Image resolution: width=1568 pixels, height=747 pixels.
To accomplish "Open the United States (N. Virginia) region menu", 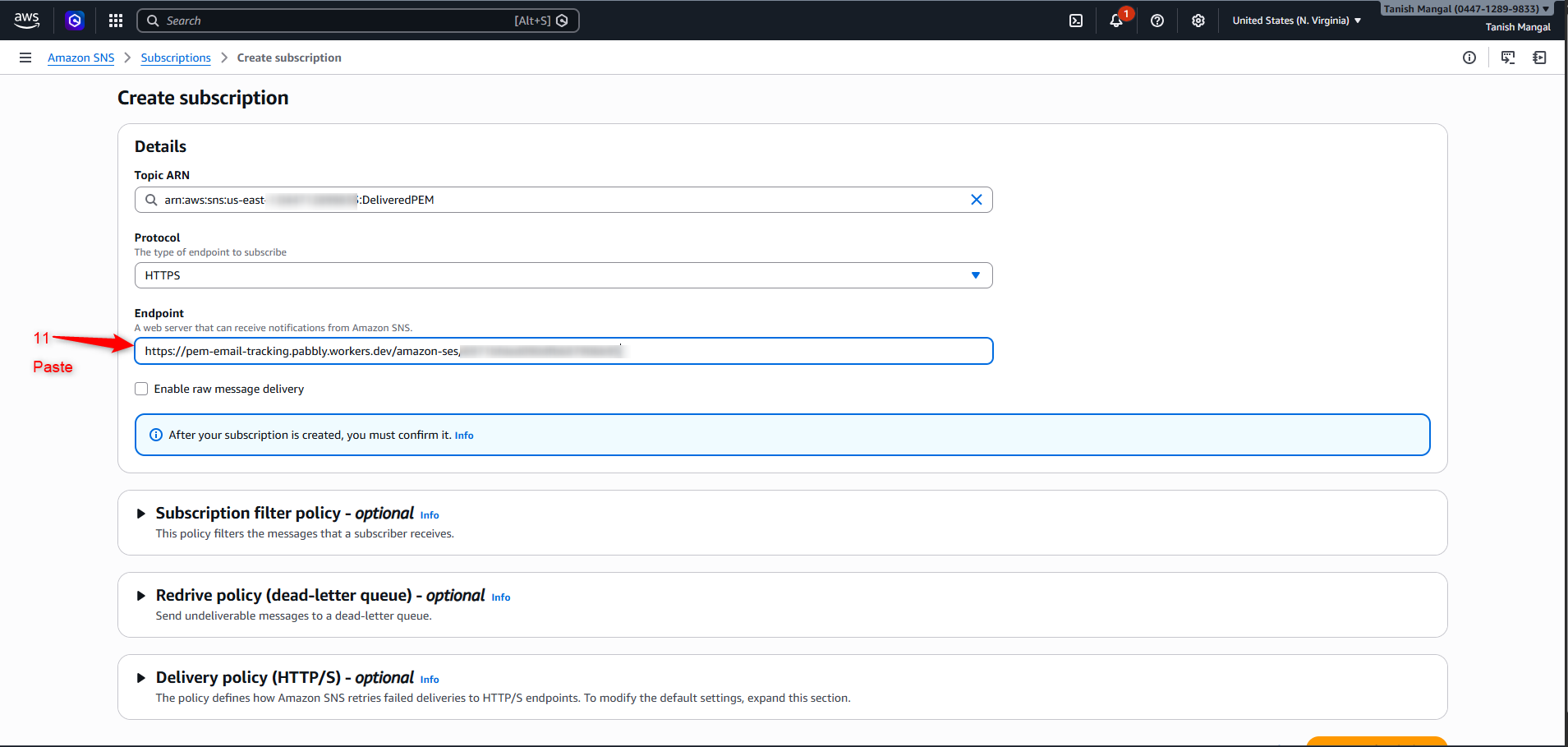I will (1296, 21).
